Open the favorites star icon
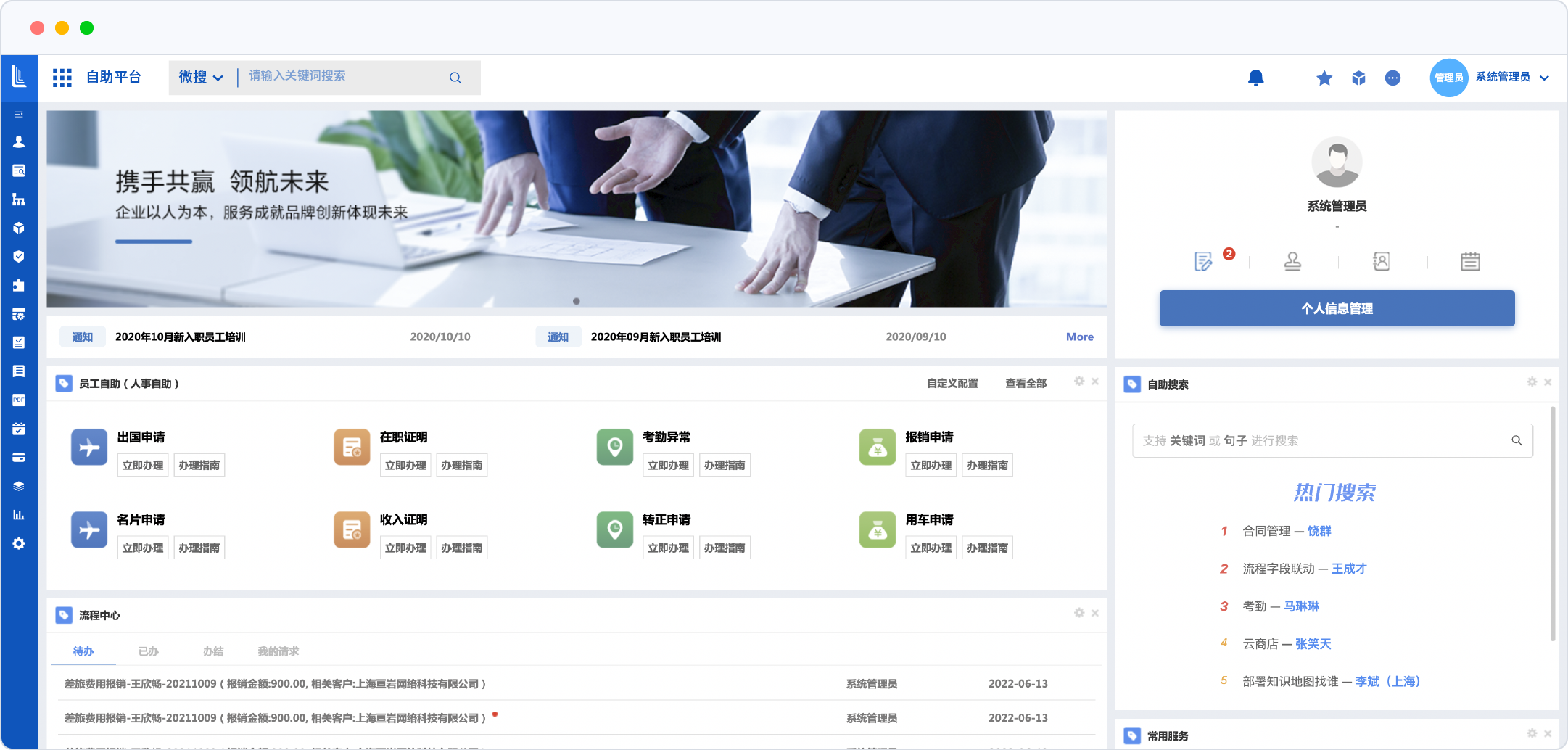Image resolution: width=1568 pixels, height=750 pixels. point(1324,78)
